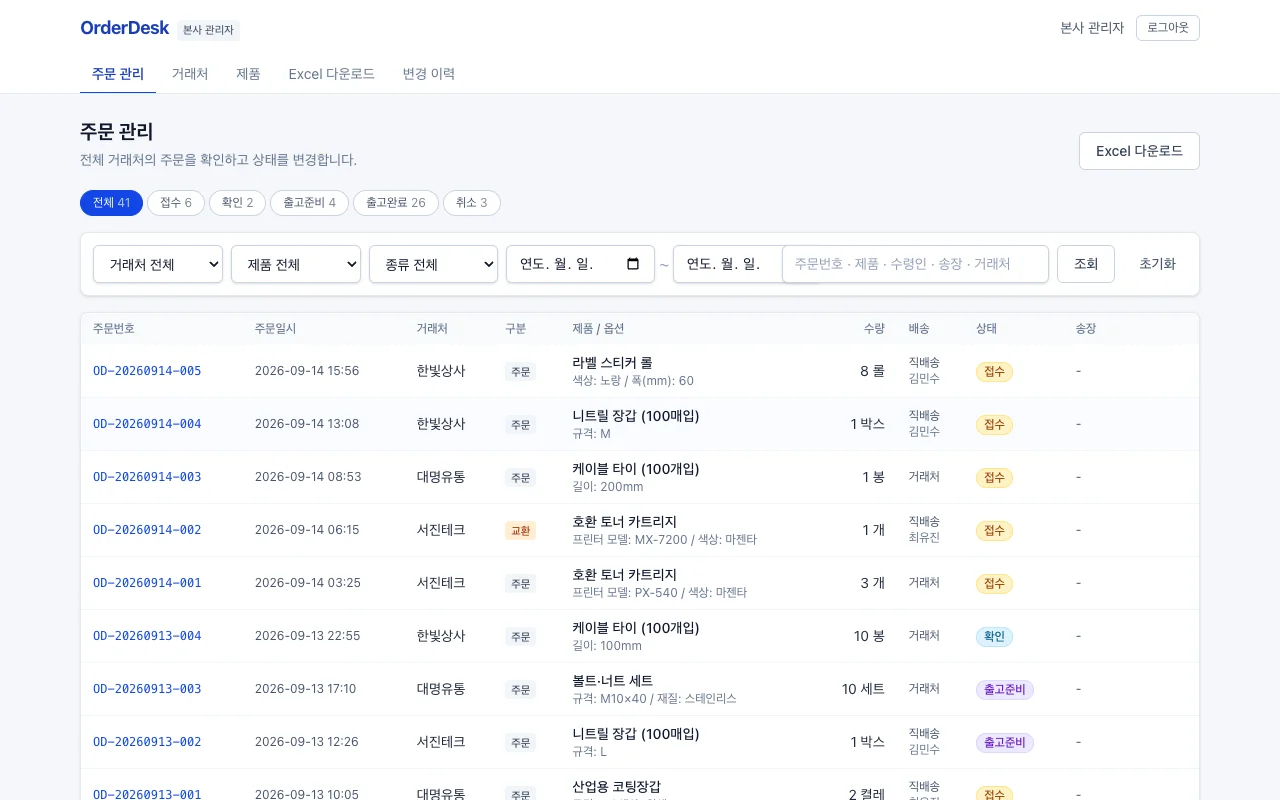The height and width of the screenshot is (800, 1280).
Task: Filter by 출고완료 26 status chip
Action: 396,203
